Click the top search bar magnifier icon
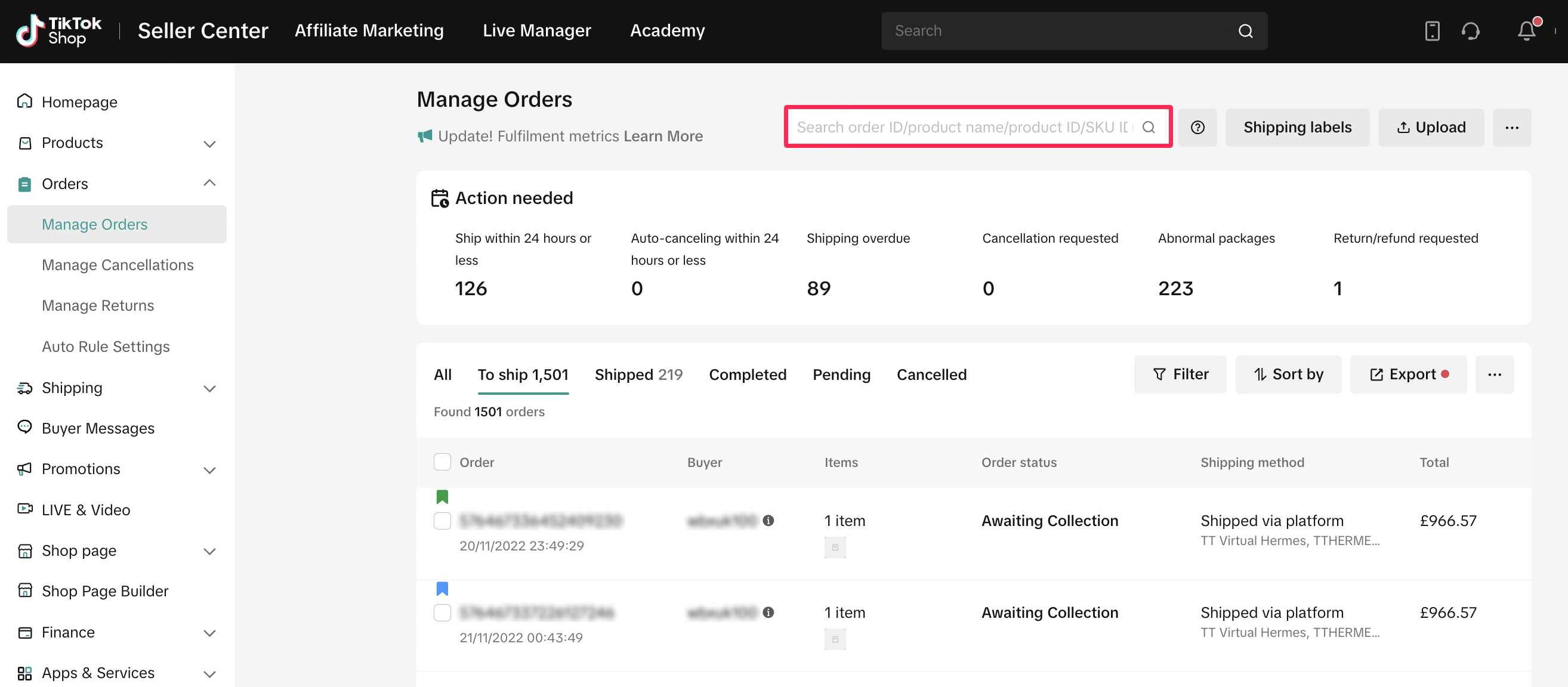Viewport: 1568px width, 687px height. point(1245,31)
